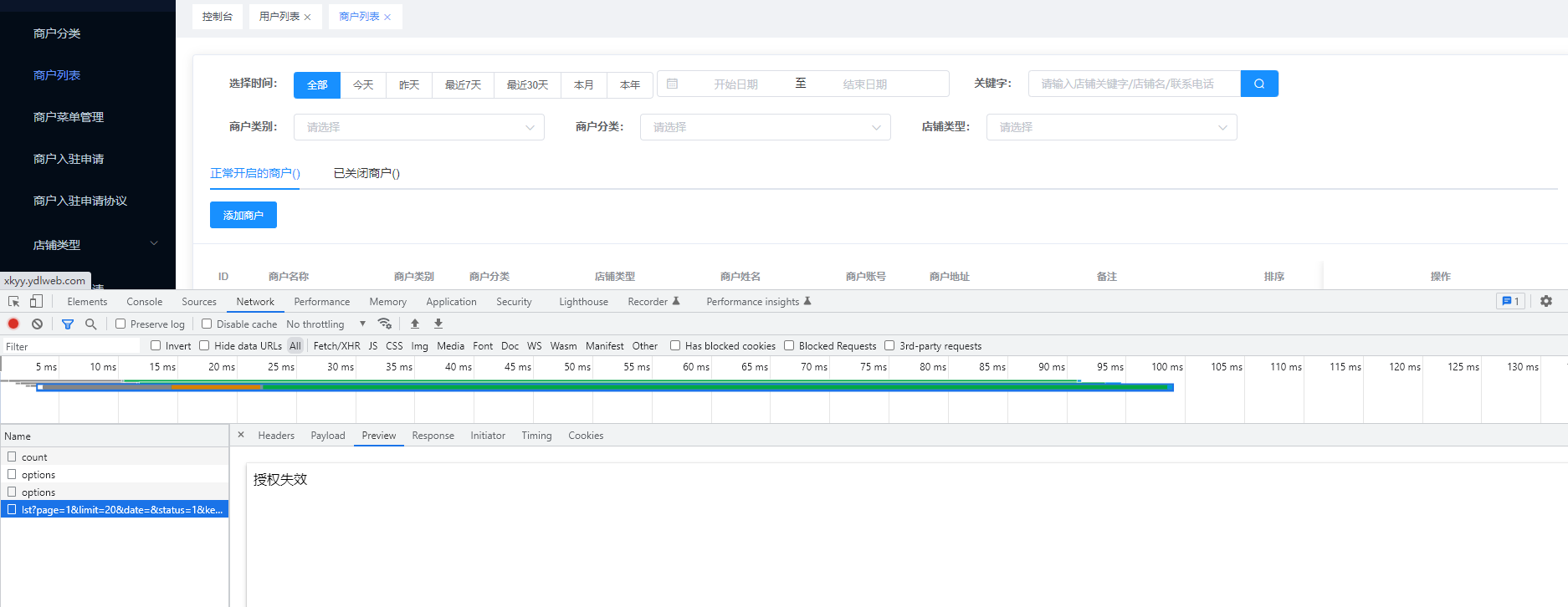1568x607 pixels.
Task: Tick the checkbox of the lst?page=1 request
Action: coord(12,509)
